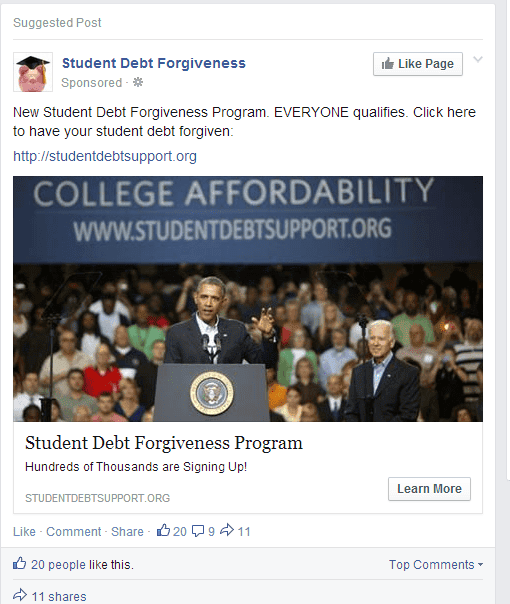The image size is (510, 604).
Task: Open the 11 shares link
Action: (59, 596)
